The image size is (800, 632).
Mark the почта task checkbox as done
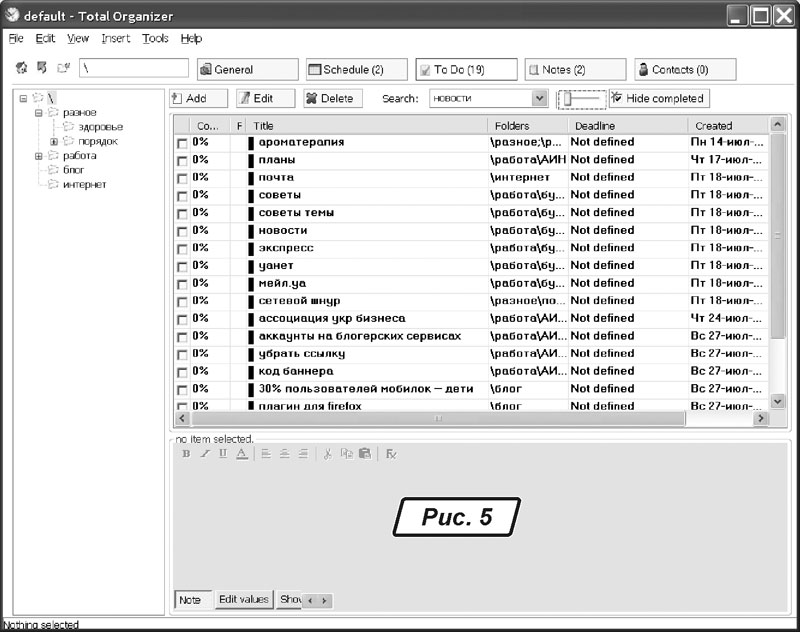(x=181, y=178)
